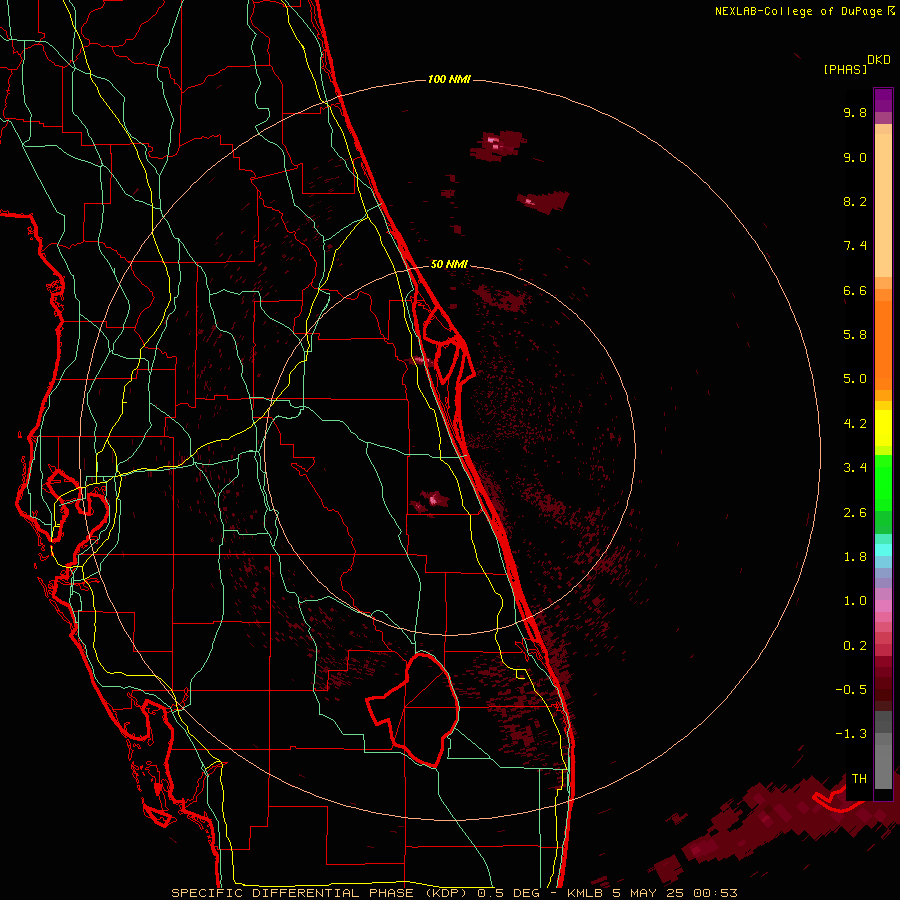Click the "50 NMI" range ring label

point(449,264)
